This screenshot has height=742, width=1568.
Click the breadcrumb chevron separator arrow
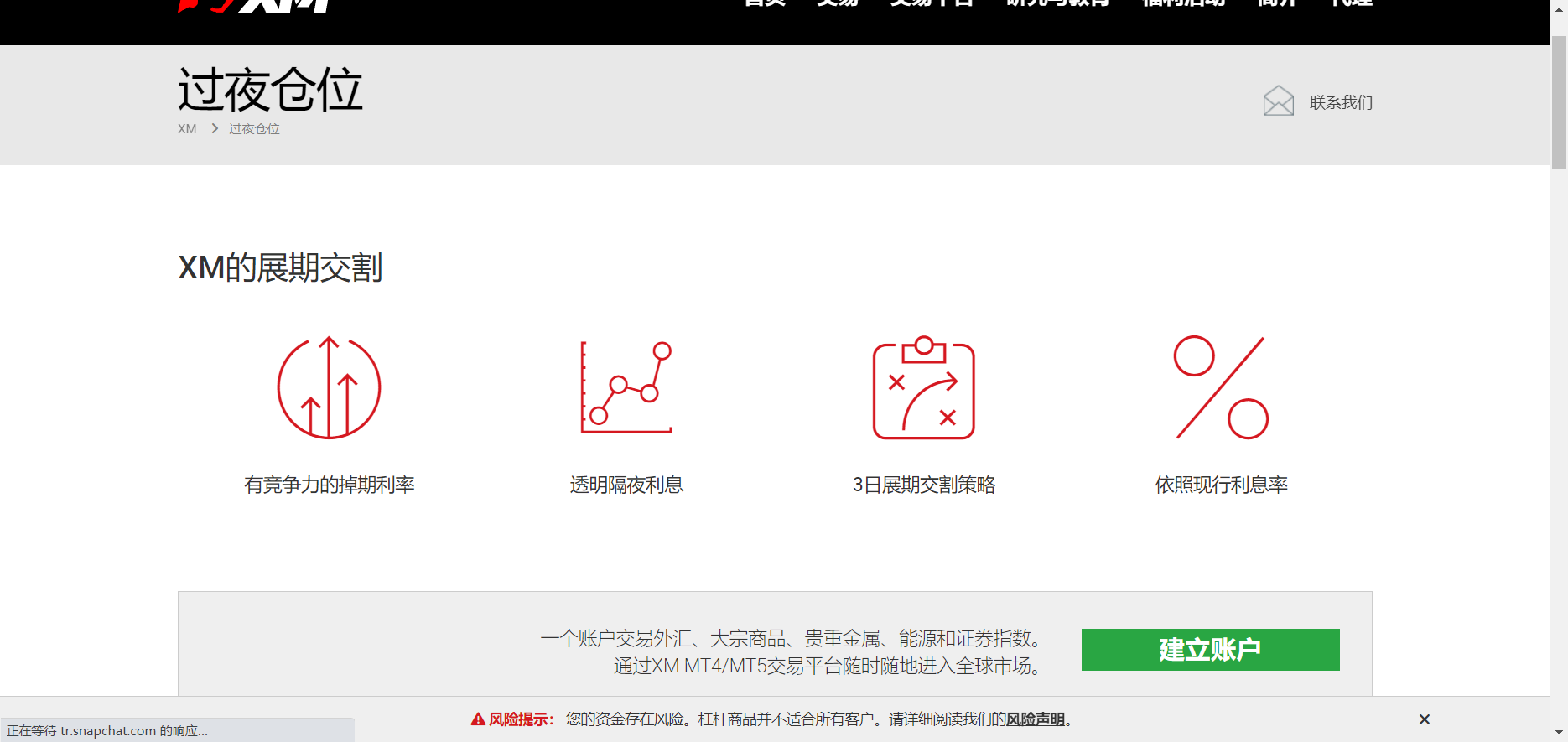pos(215,128)
